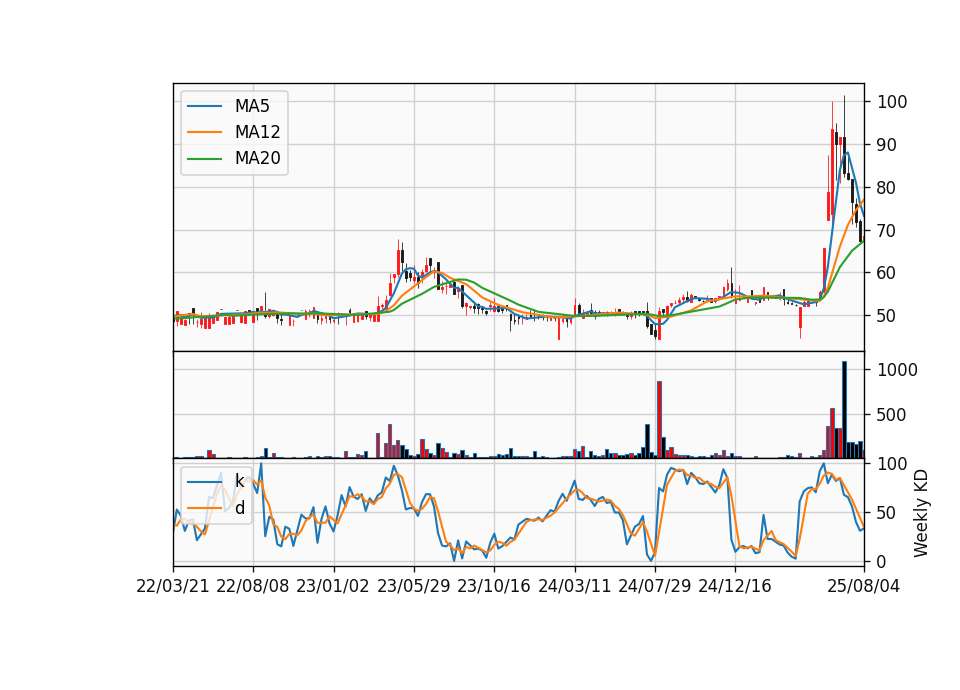Click the 24/03/11 date tick label
The image size is (960, 690).
[574, 586]
